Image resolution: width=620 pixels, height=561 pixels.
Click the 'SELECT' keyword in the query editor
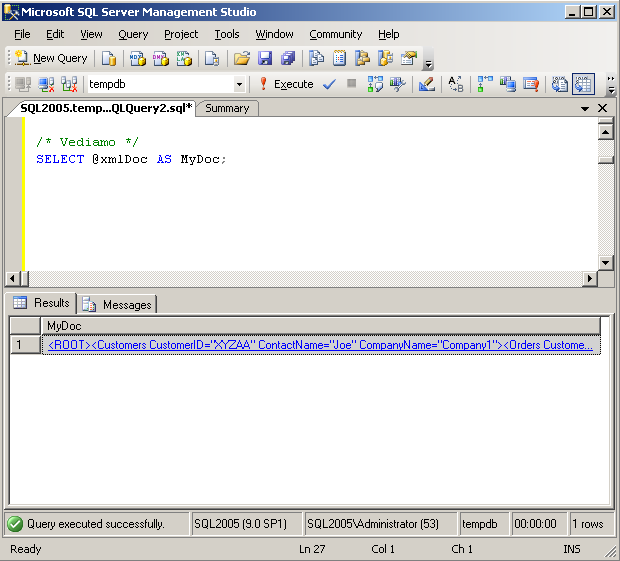[x=60, y=159]
